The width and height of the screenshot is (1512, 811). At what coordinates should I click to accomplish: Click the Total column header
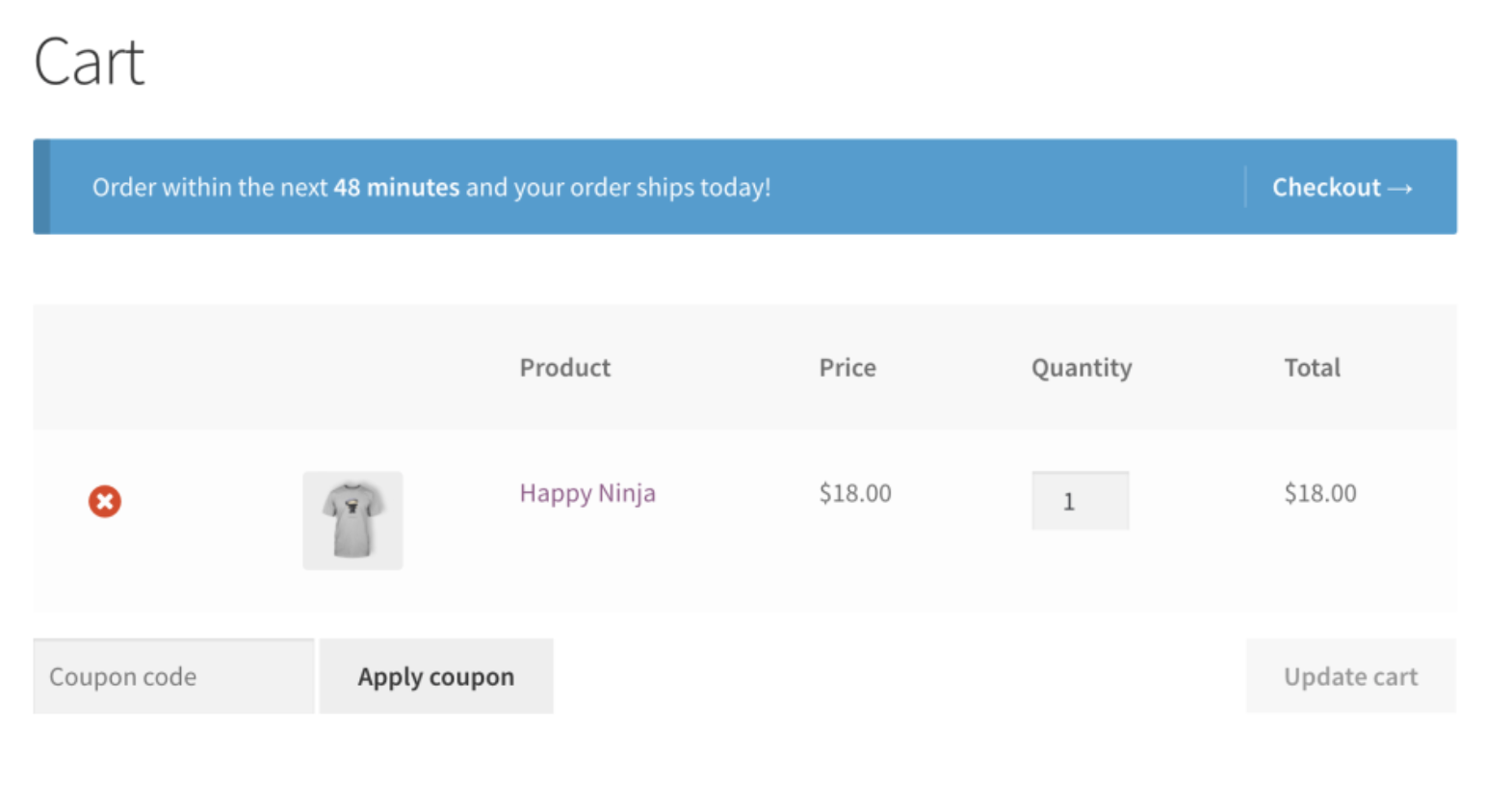tap(1312, 368)
